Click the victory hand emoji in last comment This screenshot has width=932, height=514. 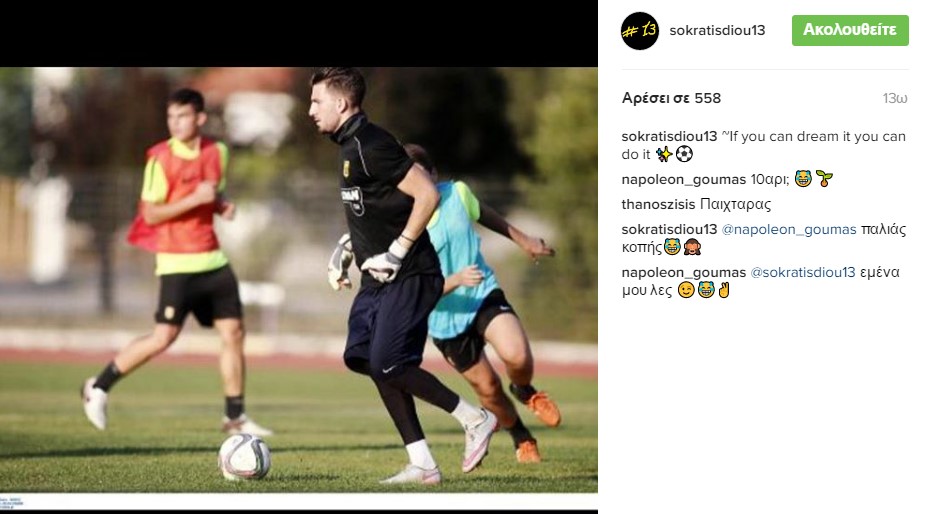[x=724, y=290]
